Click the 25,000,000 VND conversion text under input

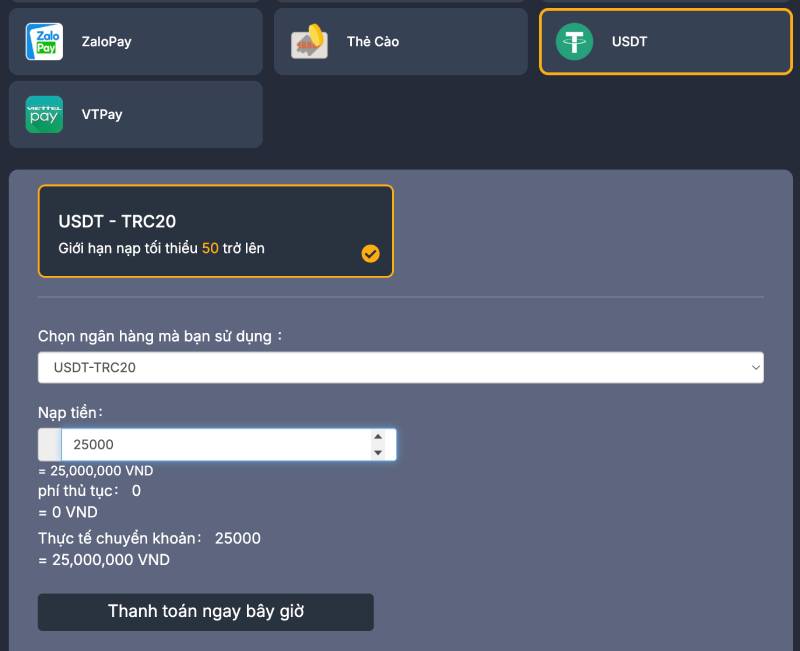96,470
